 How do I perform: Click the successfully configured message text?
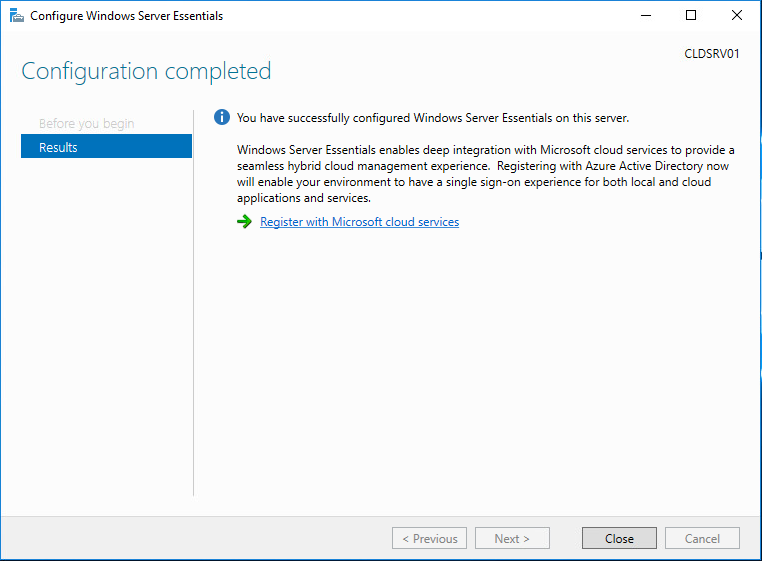coord(433,118)
